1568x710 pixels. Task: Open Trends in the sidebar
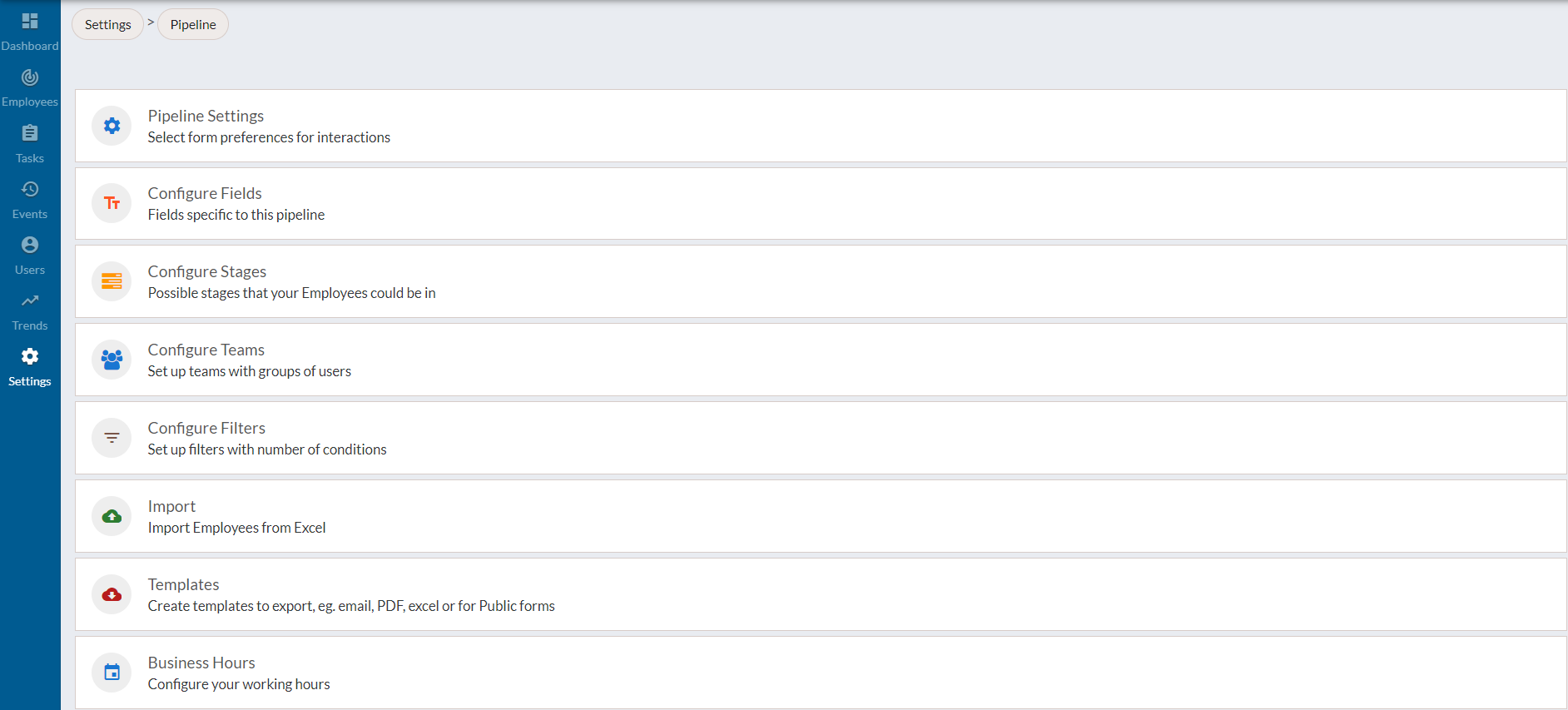pyautogui.click(x=30, y=311)
